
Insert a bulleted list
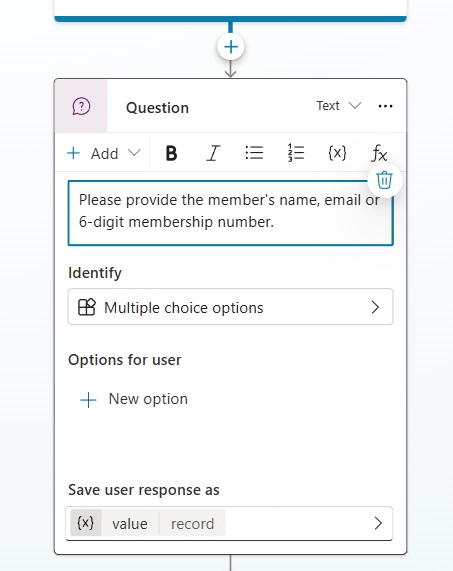(254, 153)
